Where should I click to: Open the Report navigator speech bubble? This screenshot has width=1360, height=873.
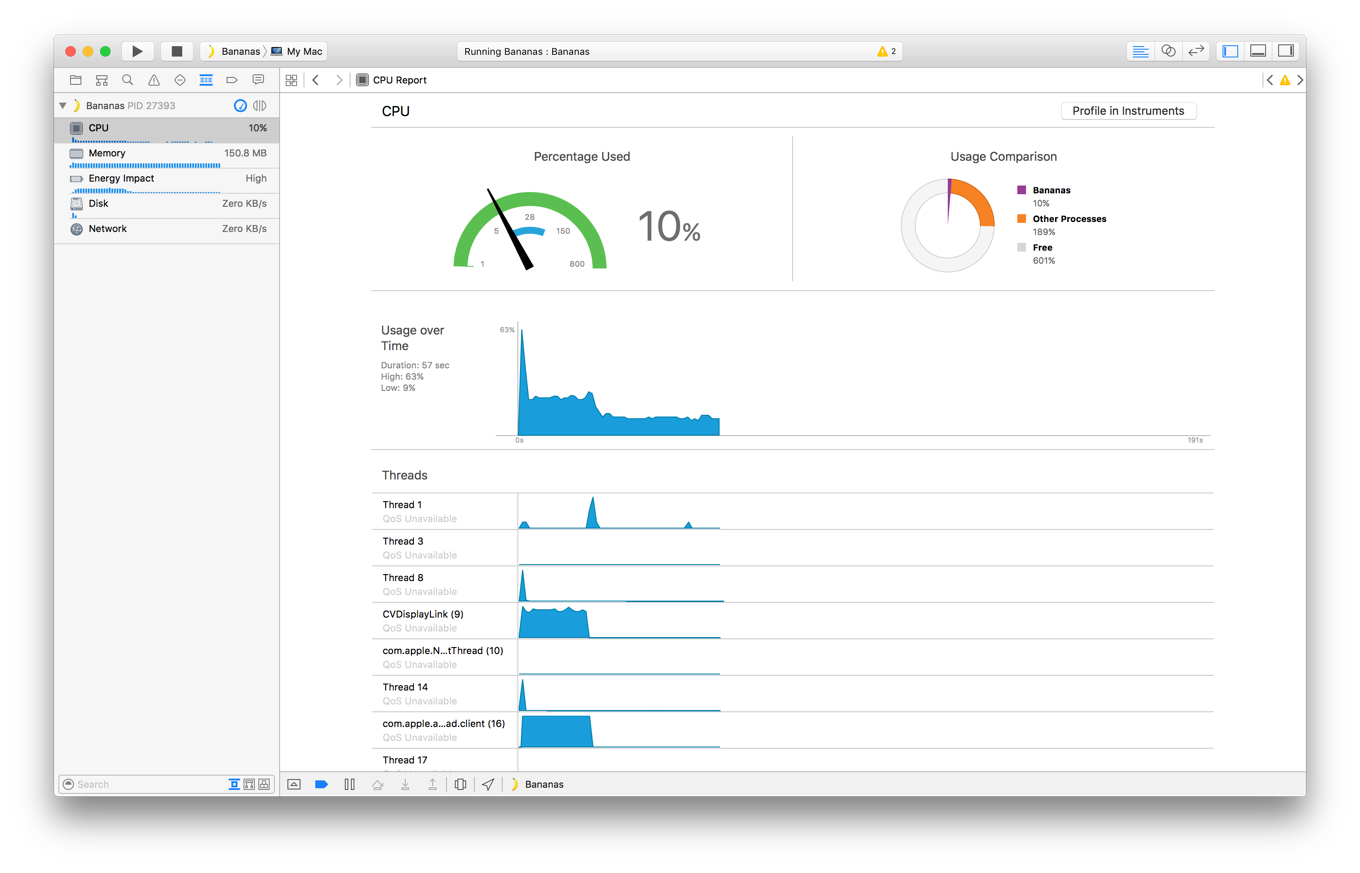257,80
